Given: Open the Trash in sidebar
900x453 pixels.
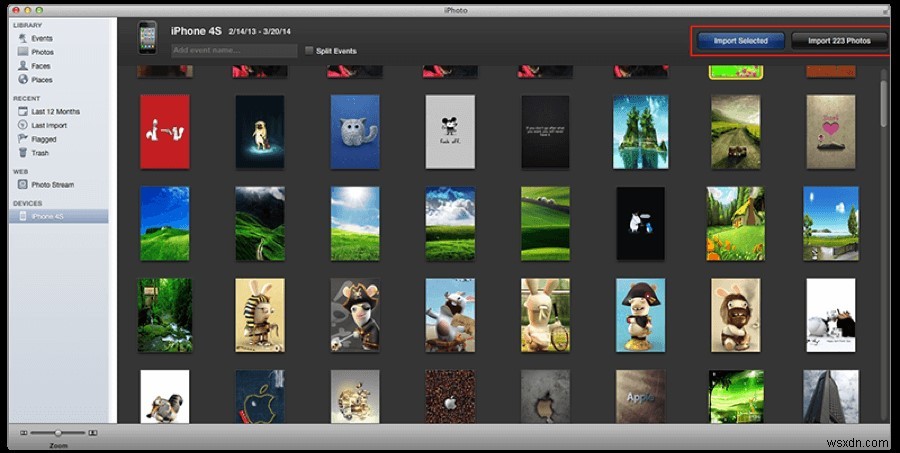Looking at the screenshot, I should [39, 153].
